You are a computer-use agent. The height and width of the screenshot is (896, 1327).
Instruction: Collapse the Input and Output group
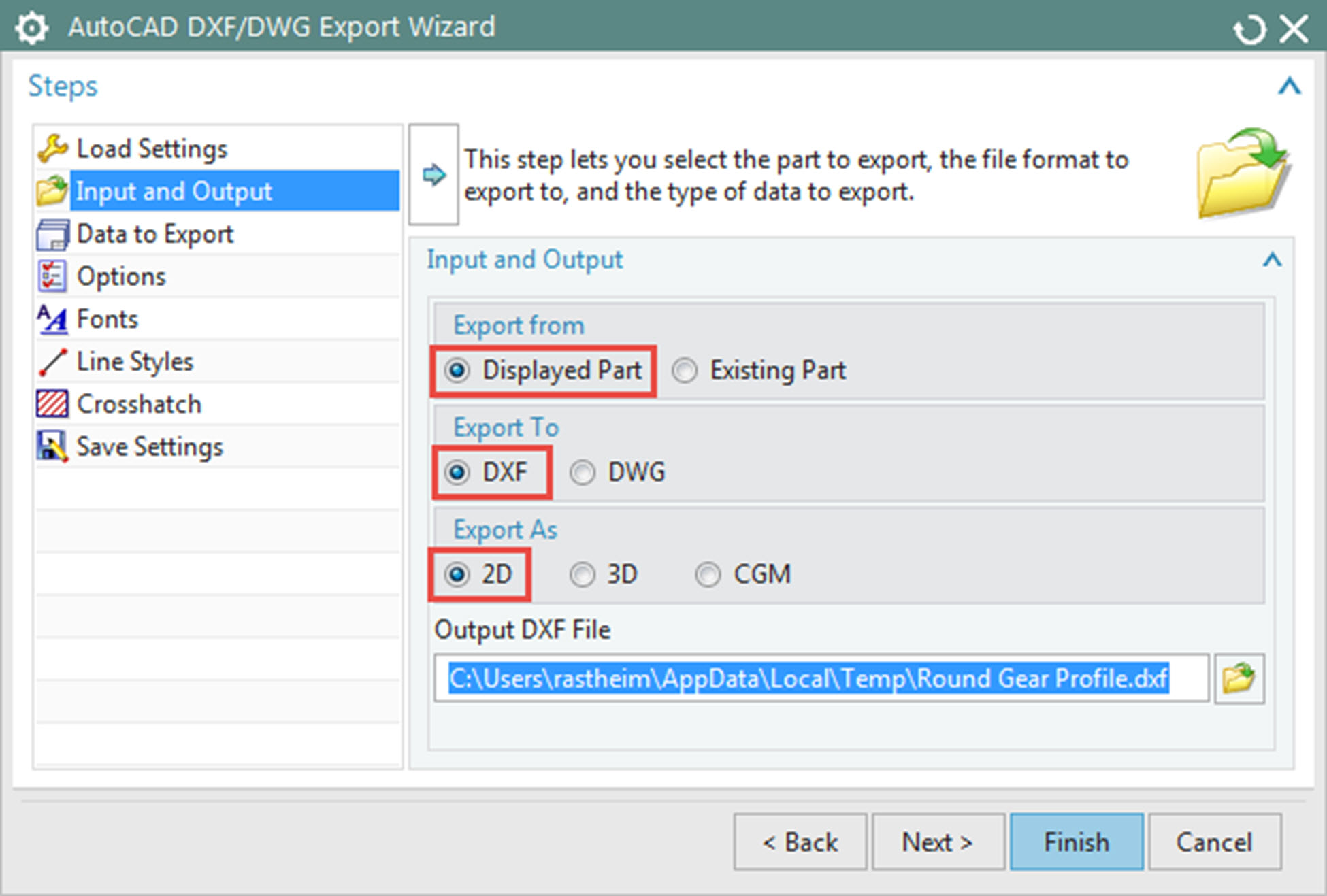(x=1272, y=260)
